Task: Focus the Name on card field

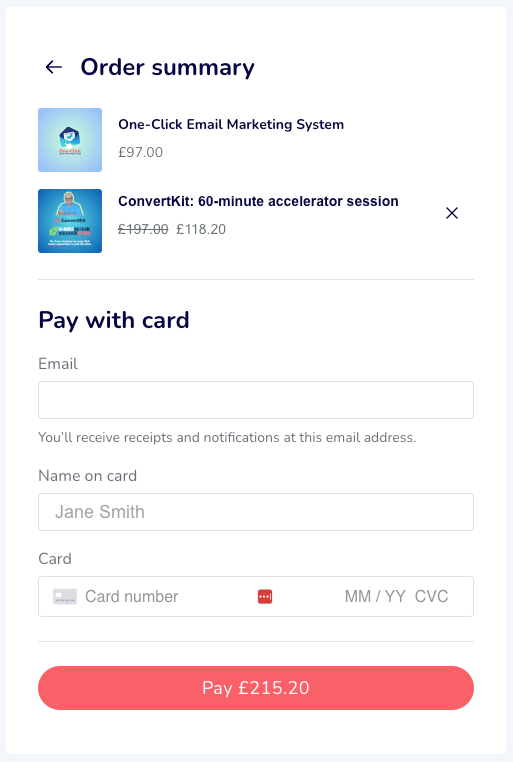Action: (256, 512)
